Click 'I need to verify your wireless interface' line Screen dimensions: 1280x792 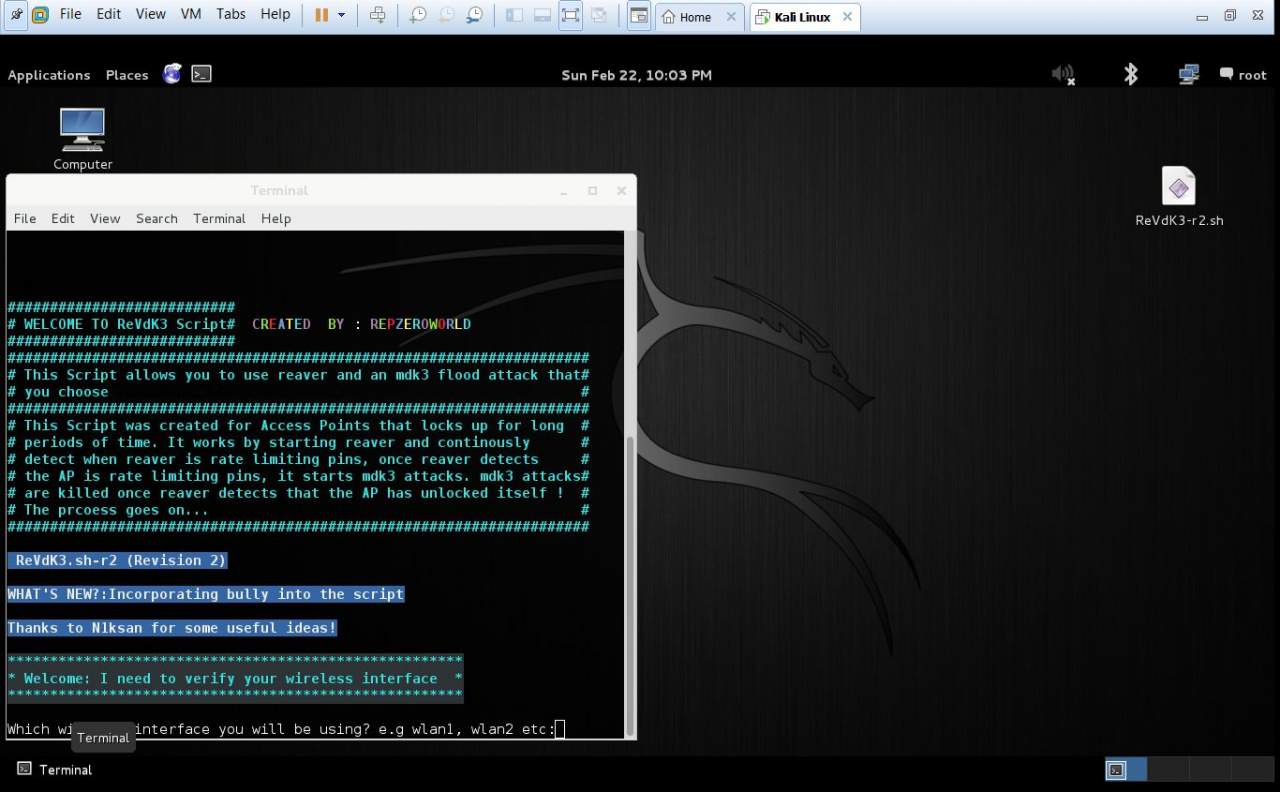235,678
